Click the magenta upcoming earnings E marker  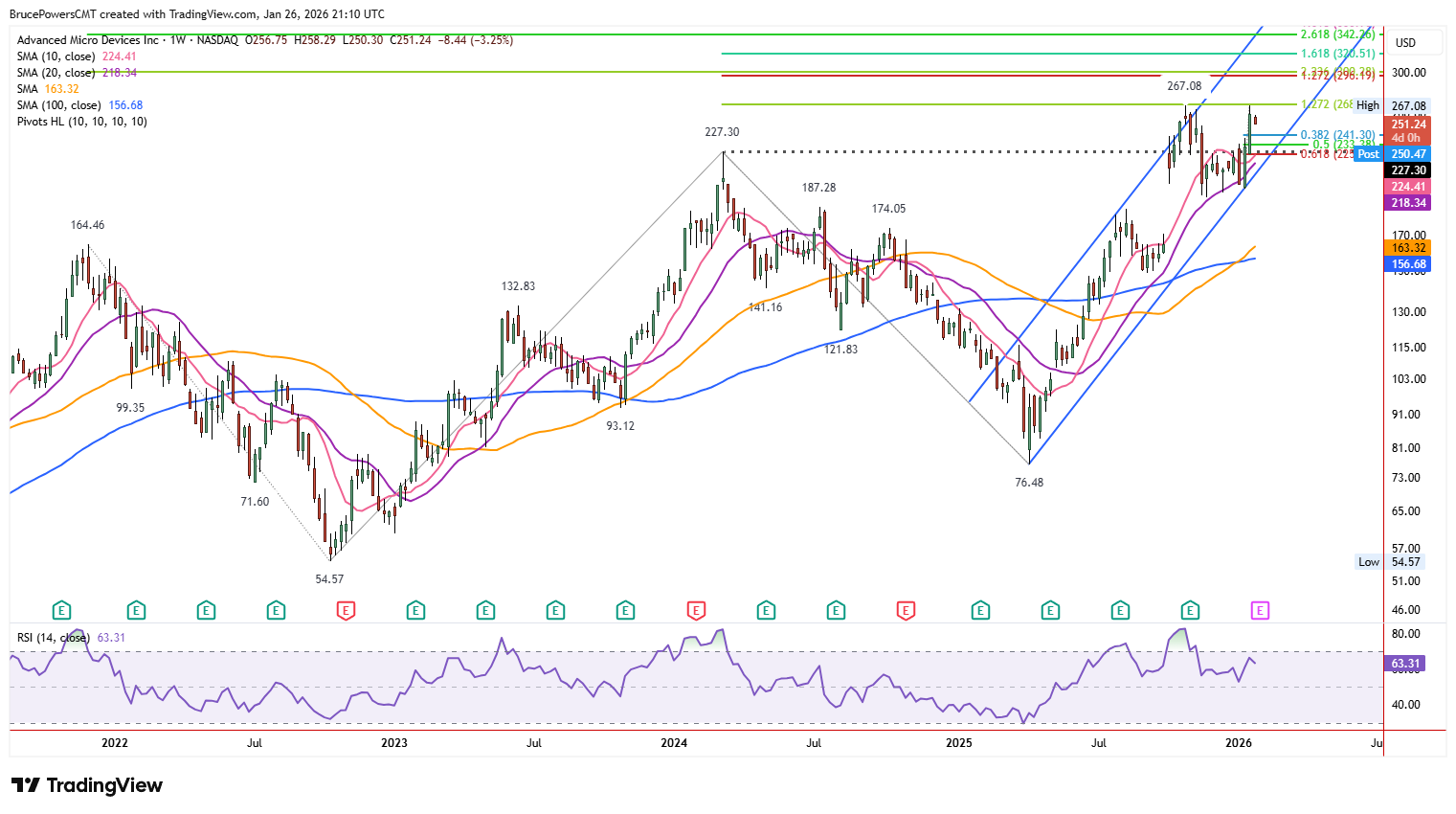(x=1261, y=610)
